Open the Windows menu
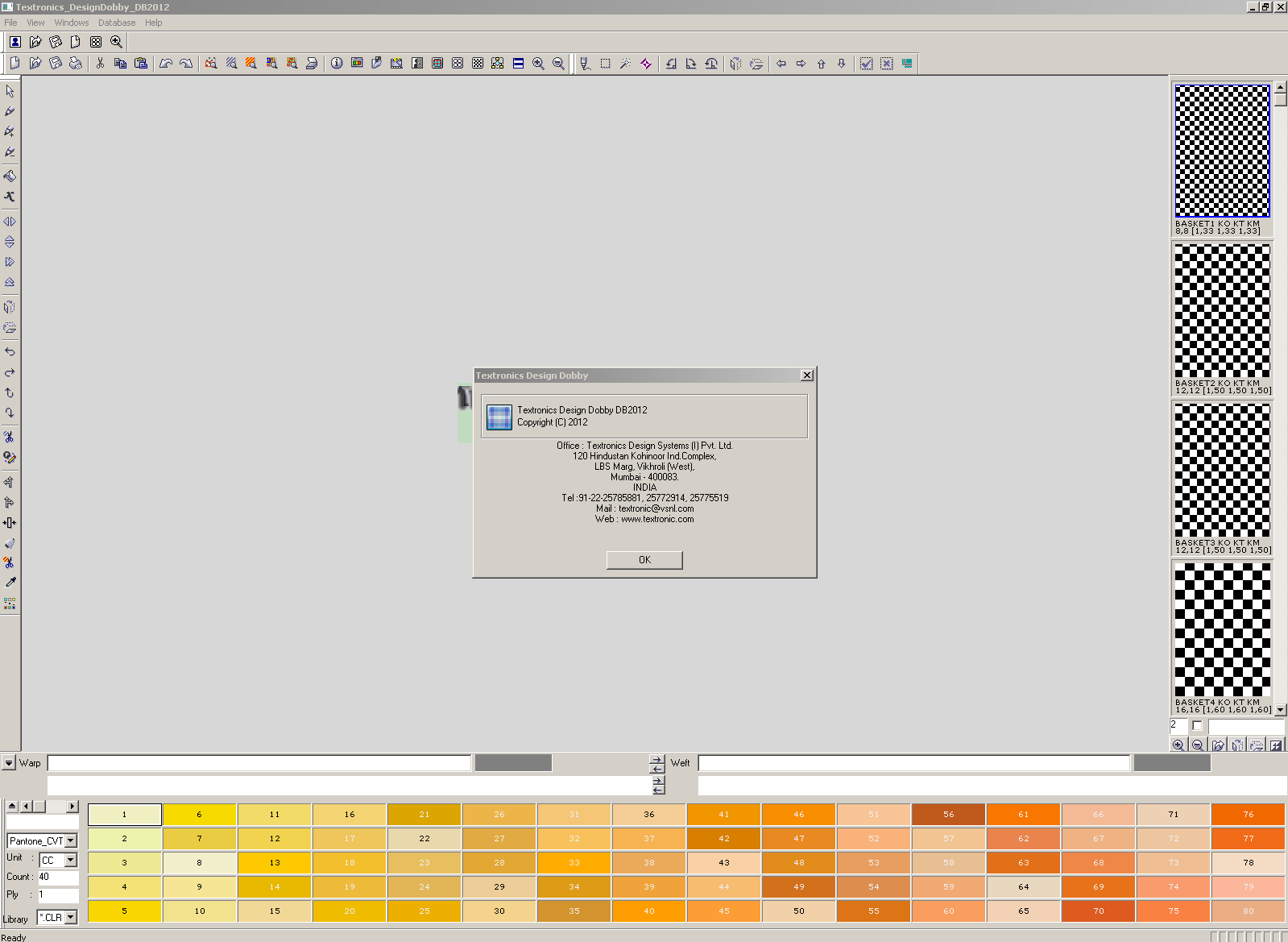The height and width of the screenshot is (942, 1288). [x=72, y=23]
